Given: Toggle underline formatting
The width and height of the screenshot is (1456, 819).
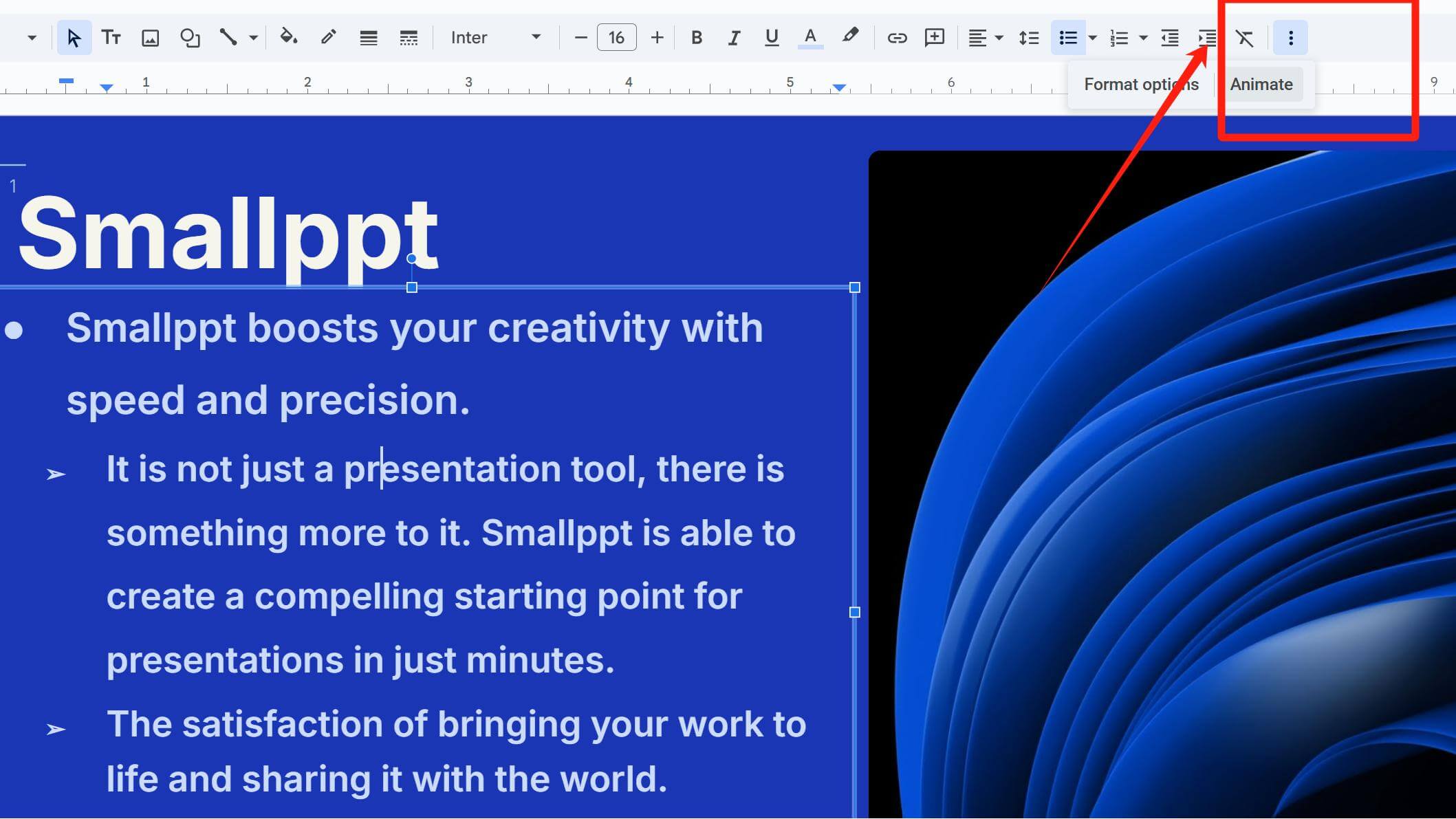Looking at the screenshot, I should coord(772,37).
